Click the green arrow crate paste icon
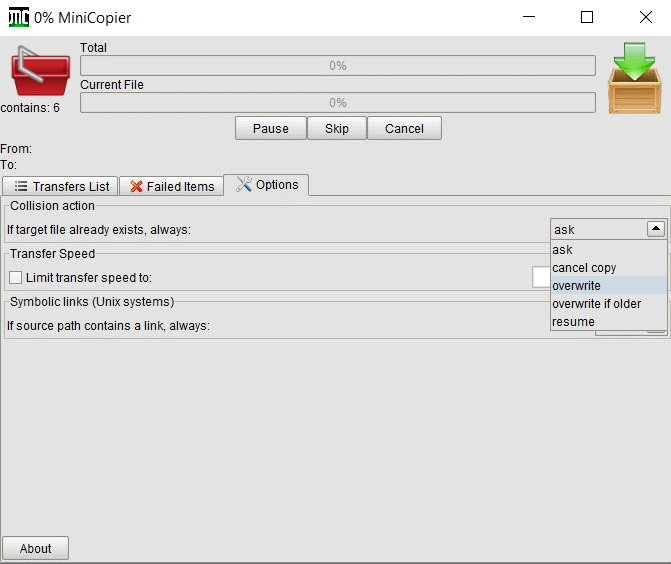The width and height of the screenshot is (671, 564). coord(635,77)
